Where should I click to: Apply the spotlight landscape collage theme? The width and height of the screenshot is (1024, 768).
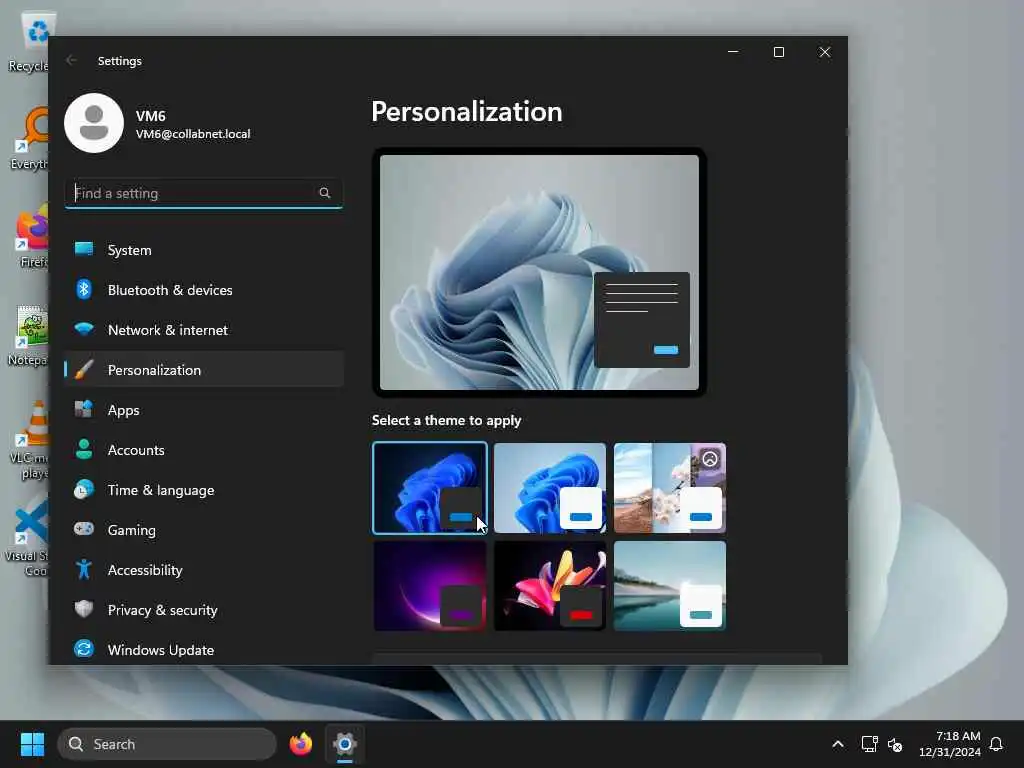click(670, 488)
